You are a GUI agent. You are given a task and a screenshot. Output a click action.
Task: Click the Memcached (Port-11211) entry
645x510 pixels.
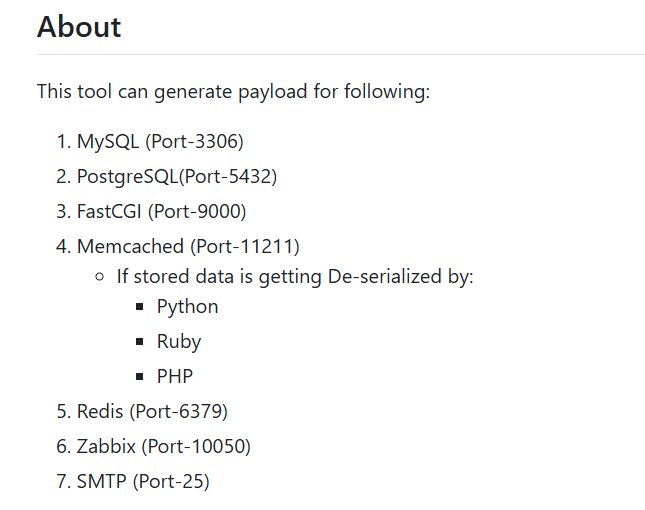click(188, 246)
